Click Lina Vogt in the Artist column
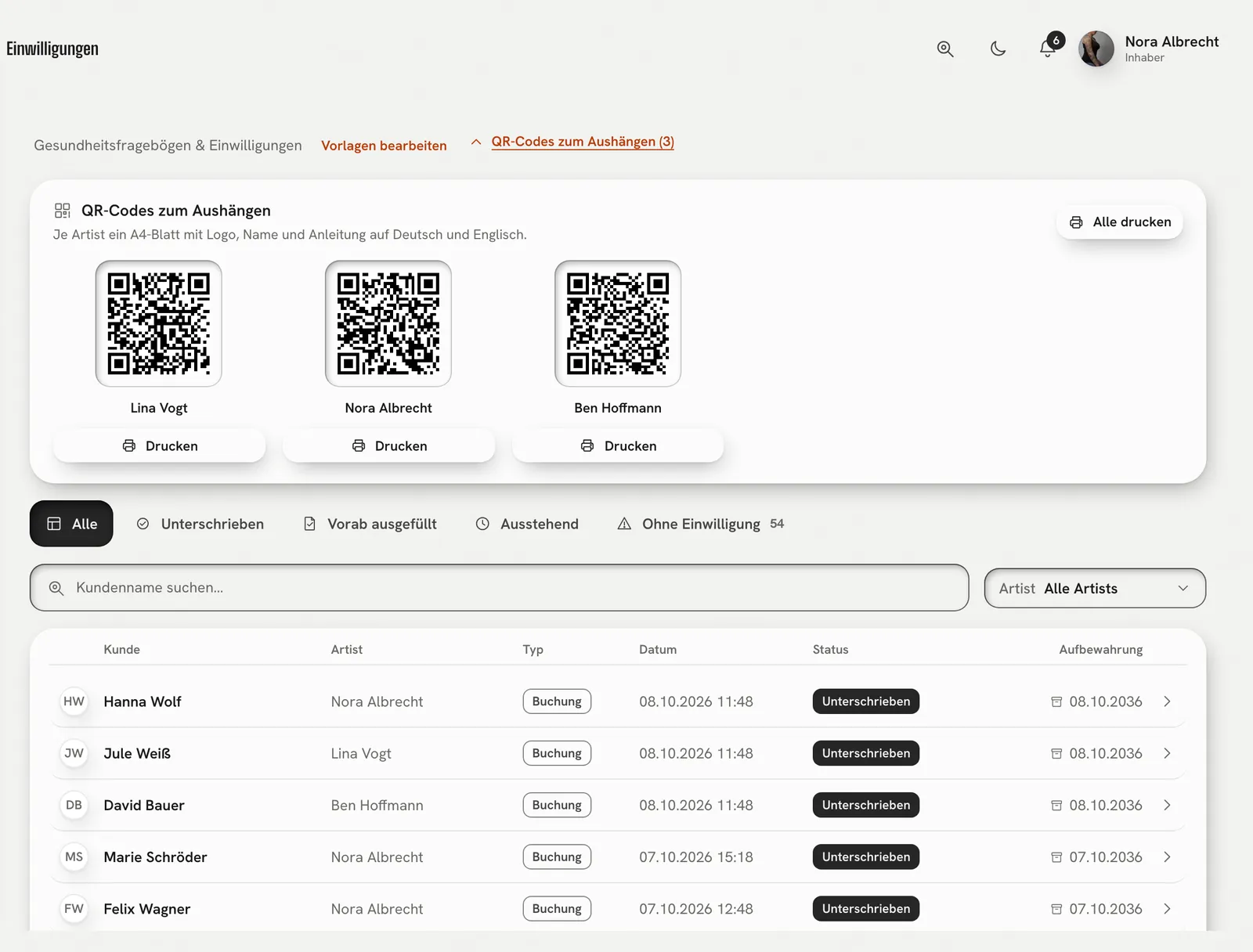The height and width of the screenshot is (952, 1253). [361, 753]
